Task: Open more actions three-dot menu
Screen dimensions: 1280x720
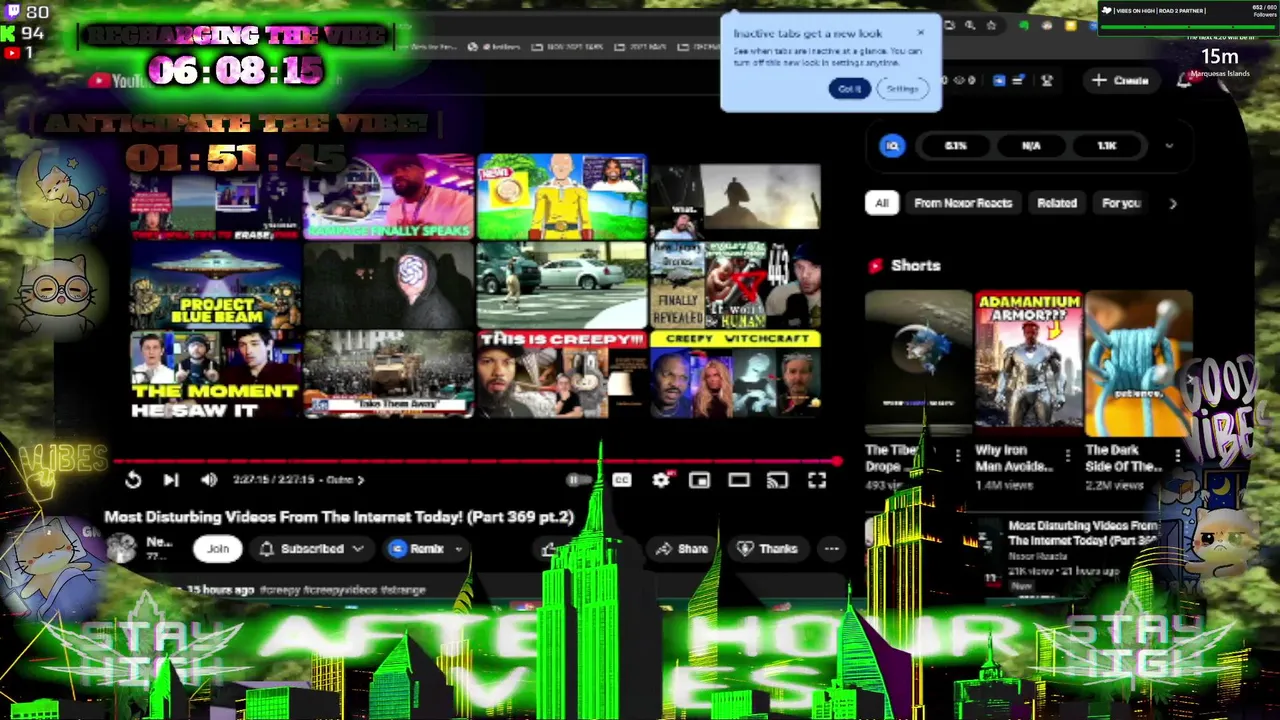Action: [832, 548]
